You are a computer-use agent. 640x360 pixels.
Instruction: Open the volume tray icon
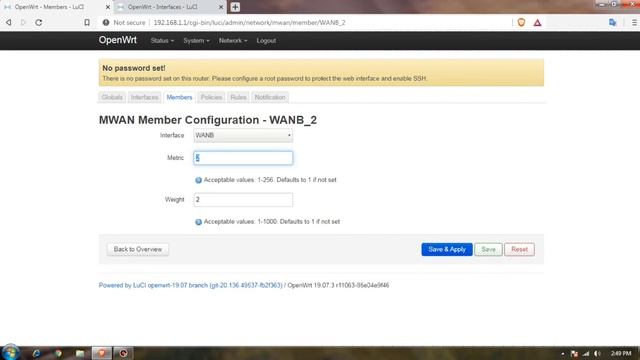(597, 353)
